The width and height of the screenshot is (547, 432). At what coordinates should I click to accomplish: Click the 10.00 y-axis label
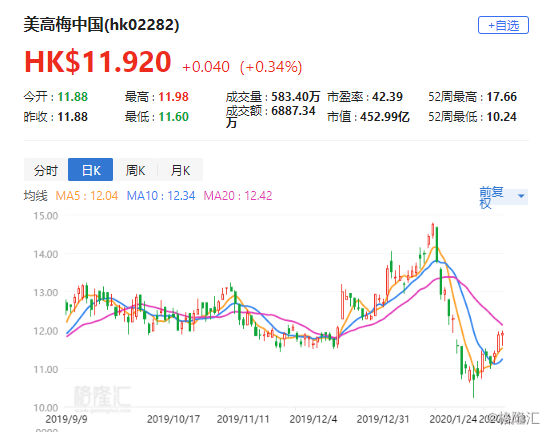[46, 407]
